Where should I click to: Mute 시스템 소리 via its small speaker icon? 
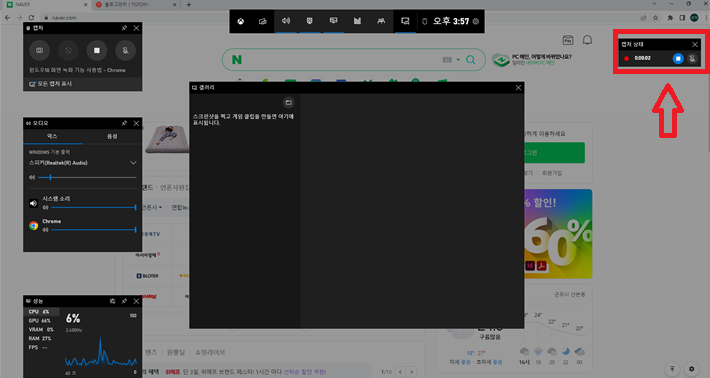pyautogui.click(x=45, y=207)
